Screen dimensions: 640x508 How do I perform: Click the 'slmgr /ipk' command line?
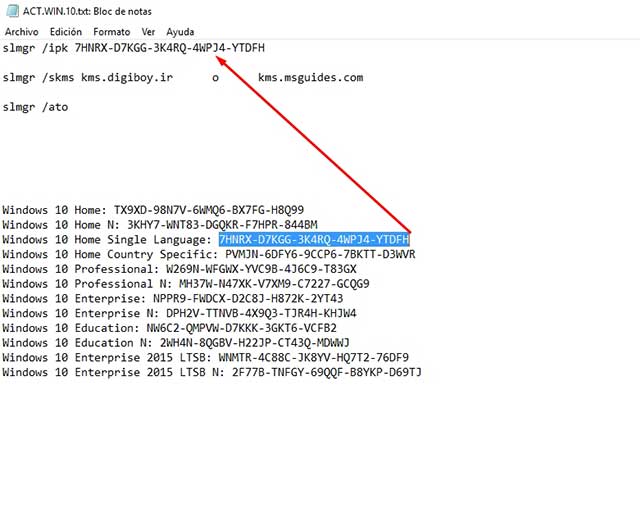point(133,48)
